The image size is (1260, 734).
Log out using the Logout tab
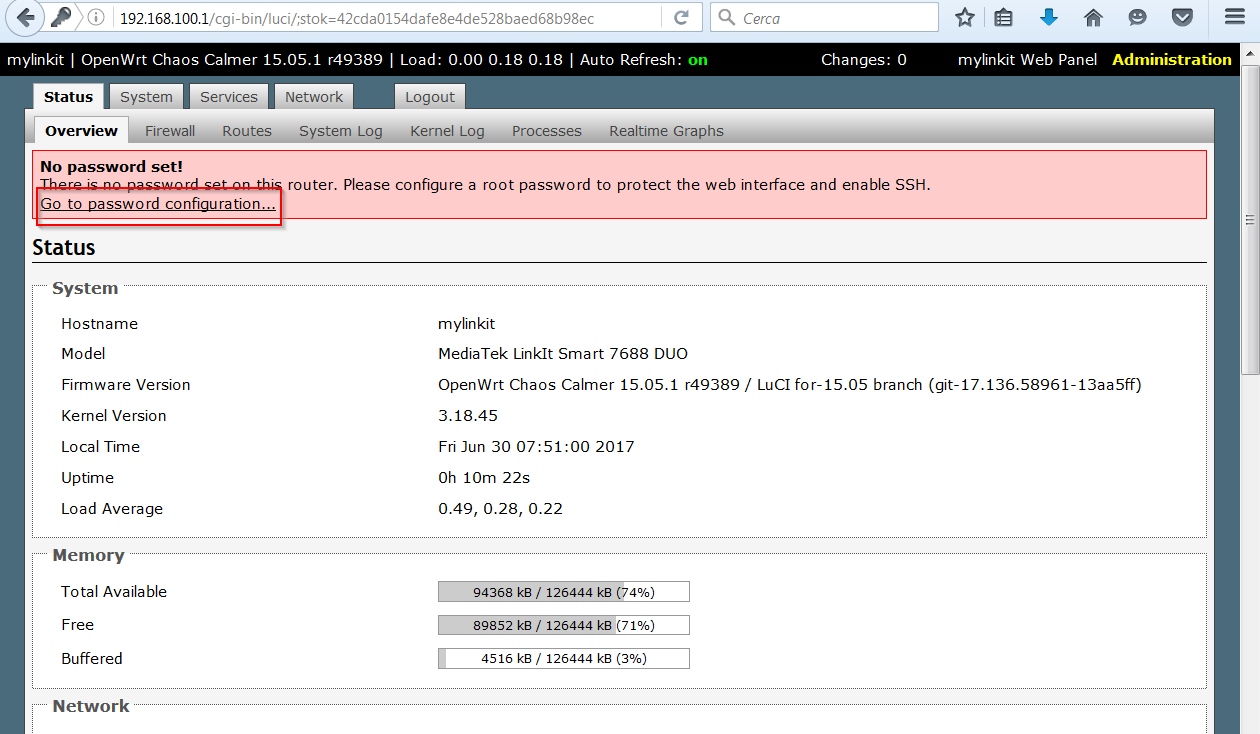coord(430,97)
